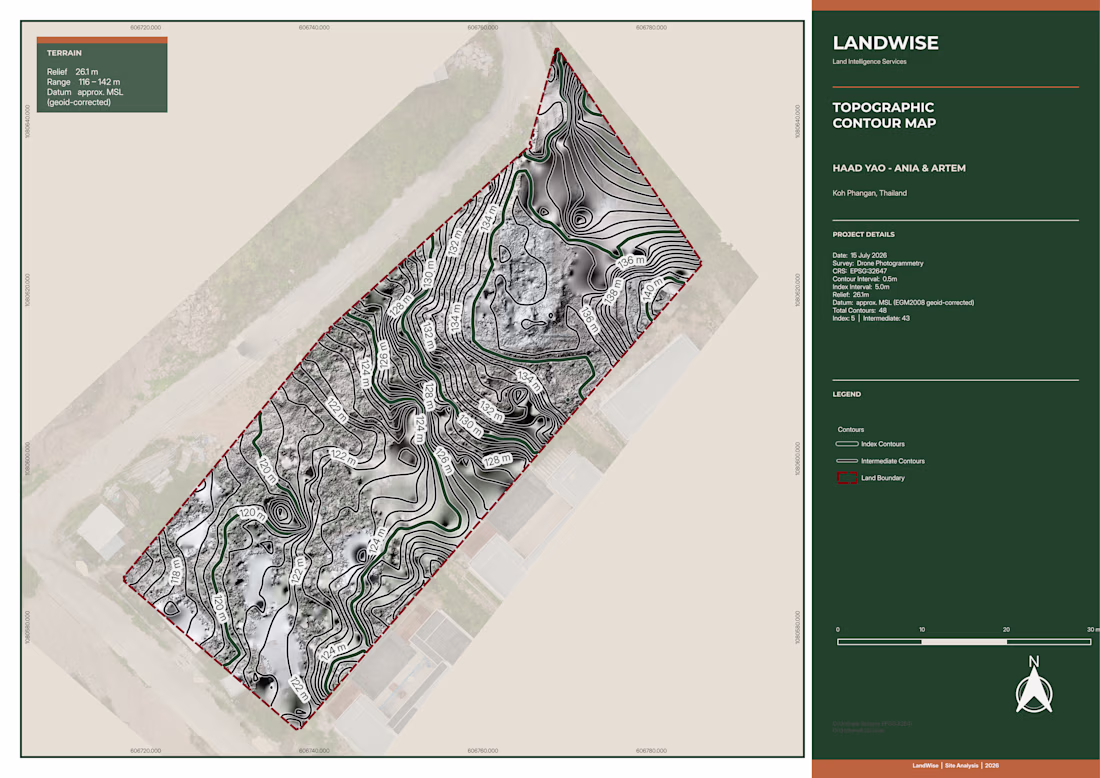Click the 'Date: 15 July 2026' line

pos(859,255)
